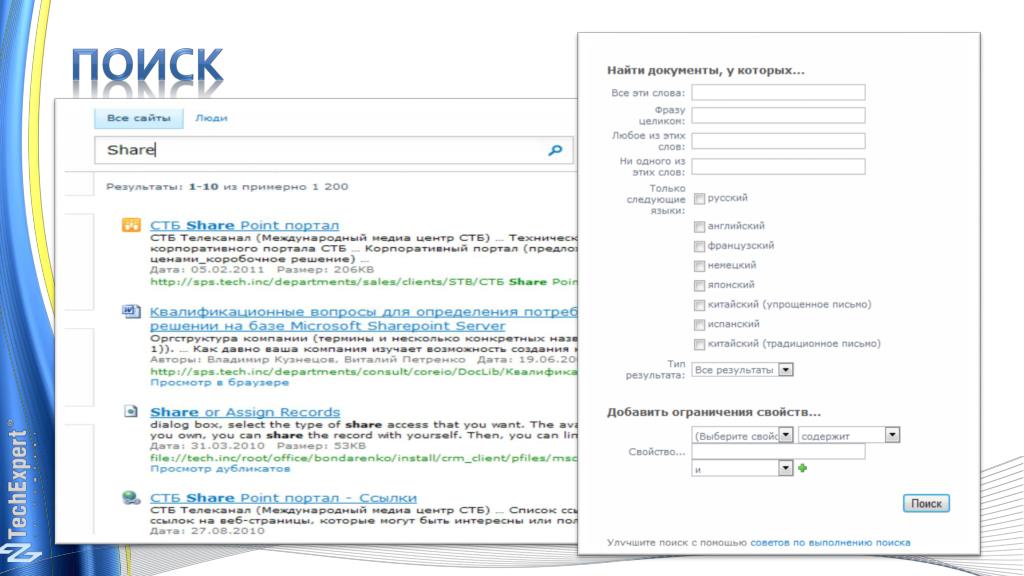Click the magnifier search icon in search box

pyautogui.click(x=555, y=150)
